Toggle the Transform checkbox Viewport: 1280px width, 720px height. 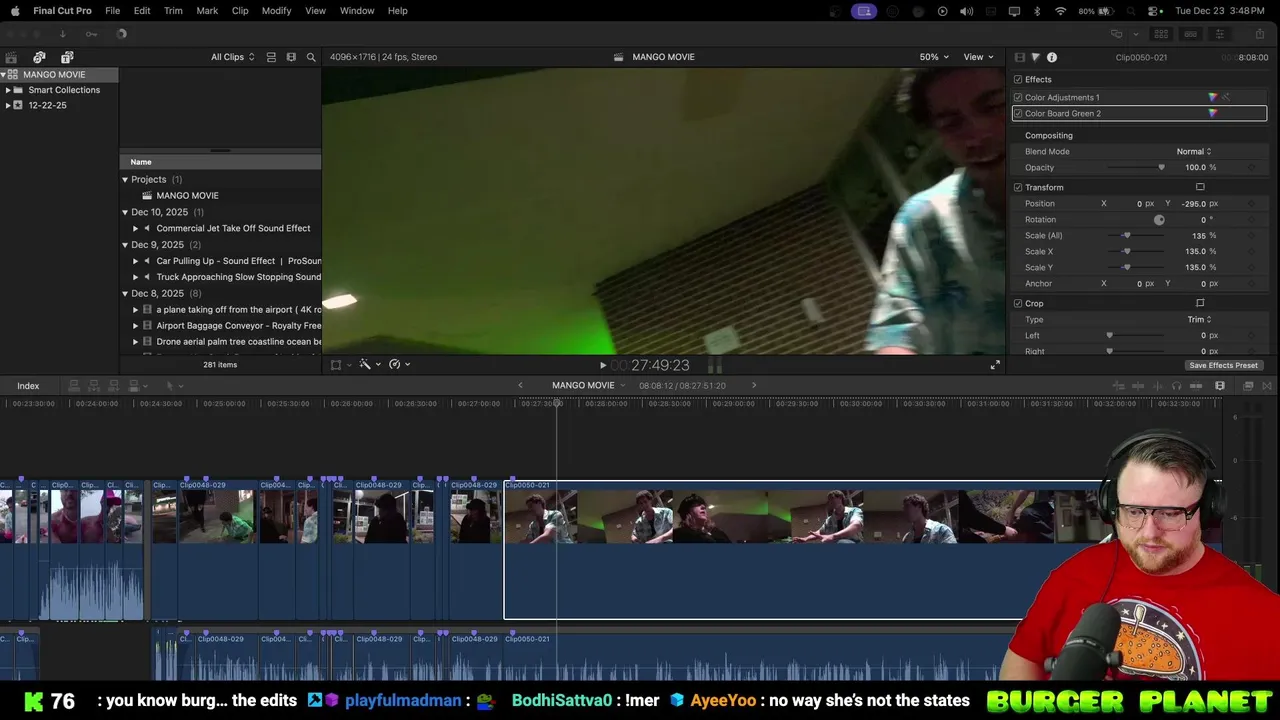(1018, 187)
